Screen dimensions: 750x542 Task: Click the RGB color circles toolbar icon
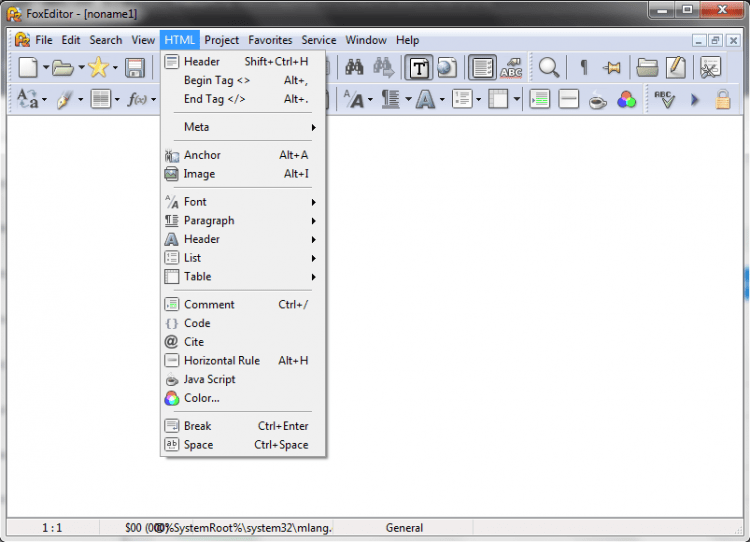click(x=626, y=100)
